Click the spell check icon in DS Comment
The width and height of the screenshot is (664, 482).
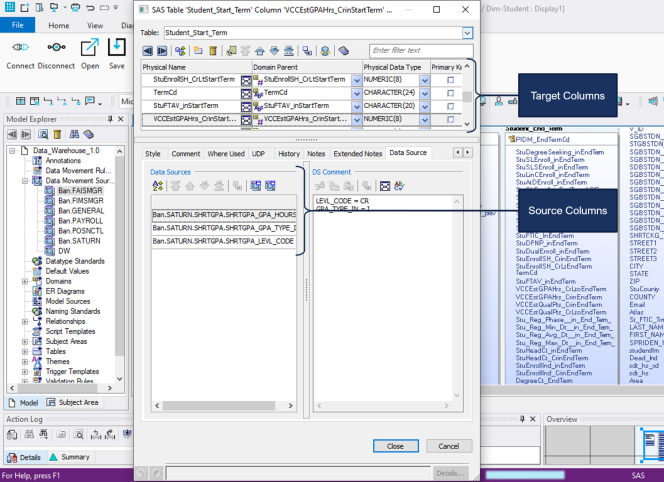pos(399,186)
